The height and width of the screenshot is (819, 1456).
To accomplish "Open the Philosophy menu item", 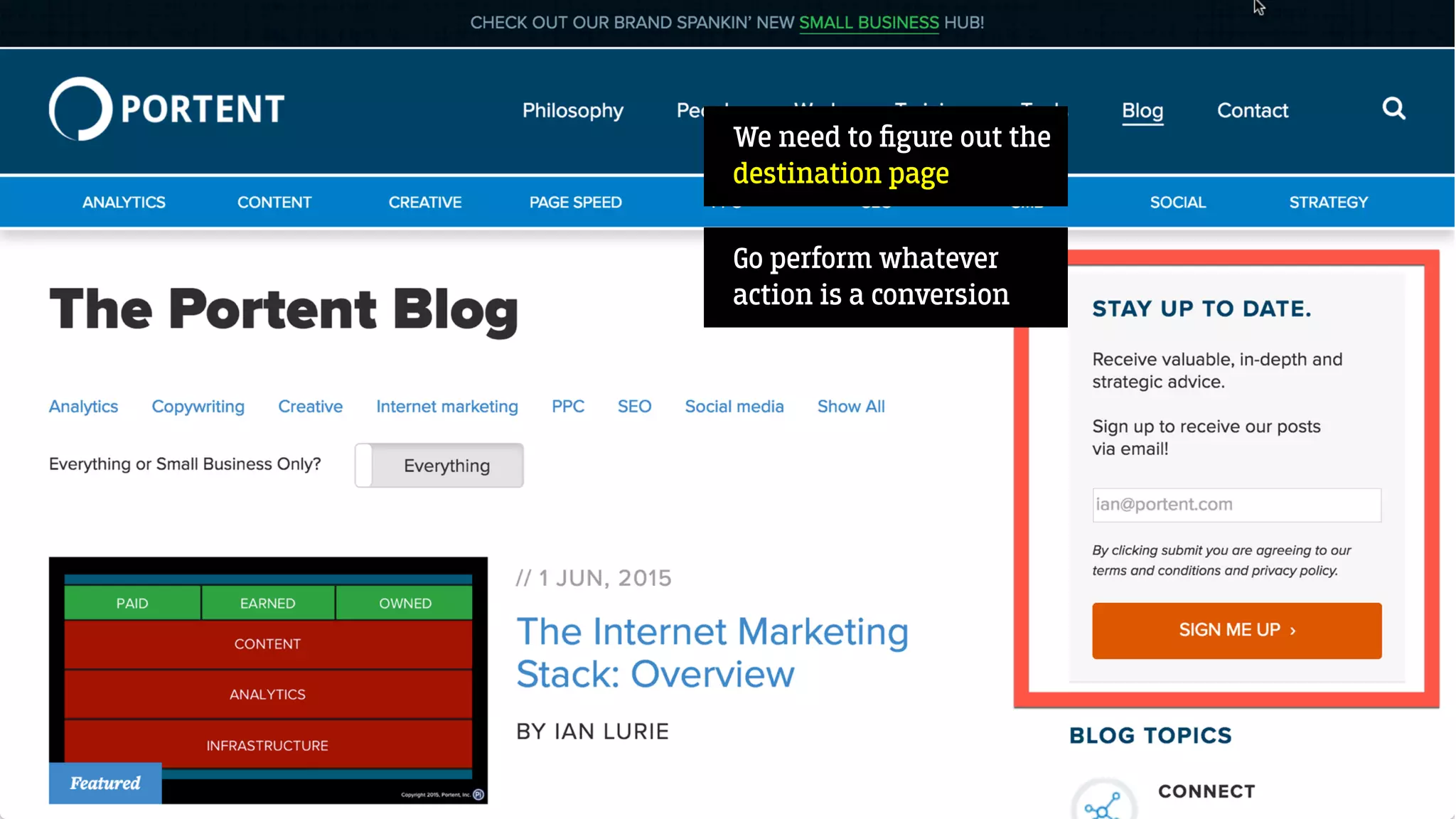I will tap(572, 110).
